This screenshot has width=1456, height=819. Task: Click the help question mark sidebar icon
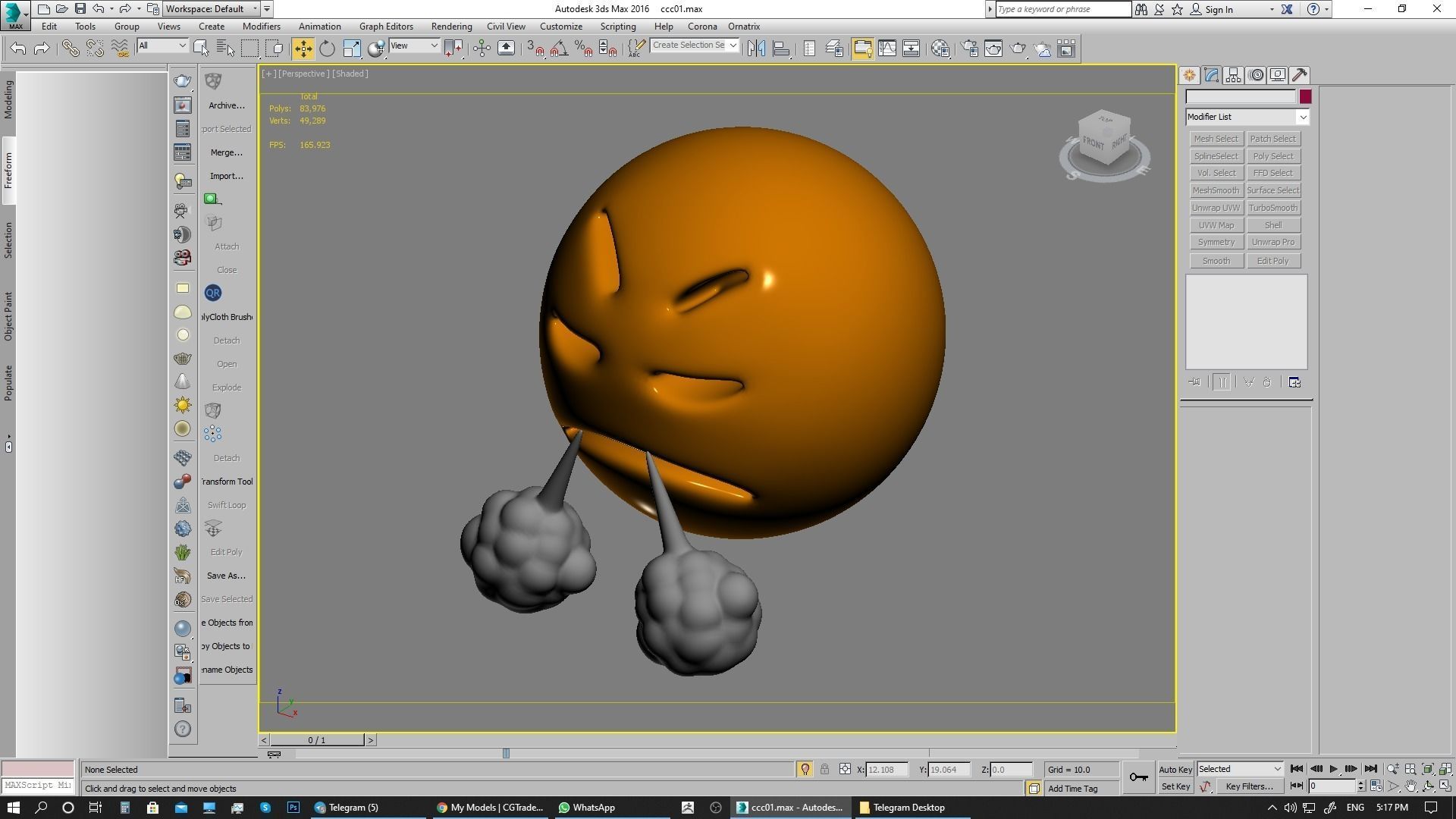click(183, 729)
